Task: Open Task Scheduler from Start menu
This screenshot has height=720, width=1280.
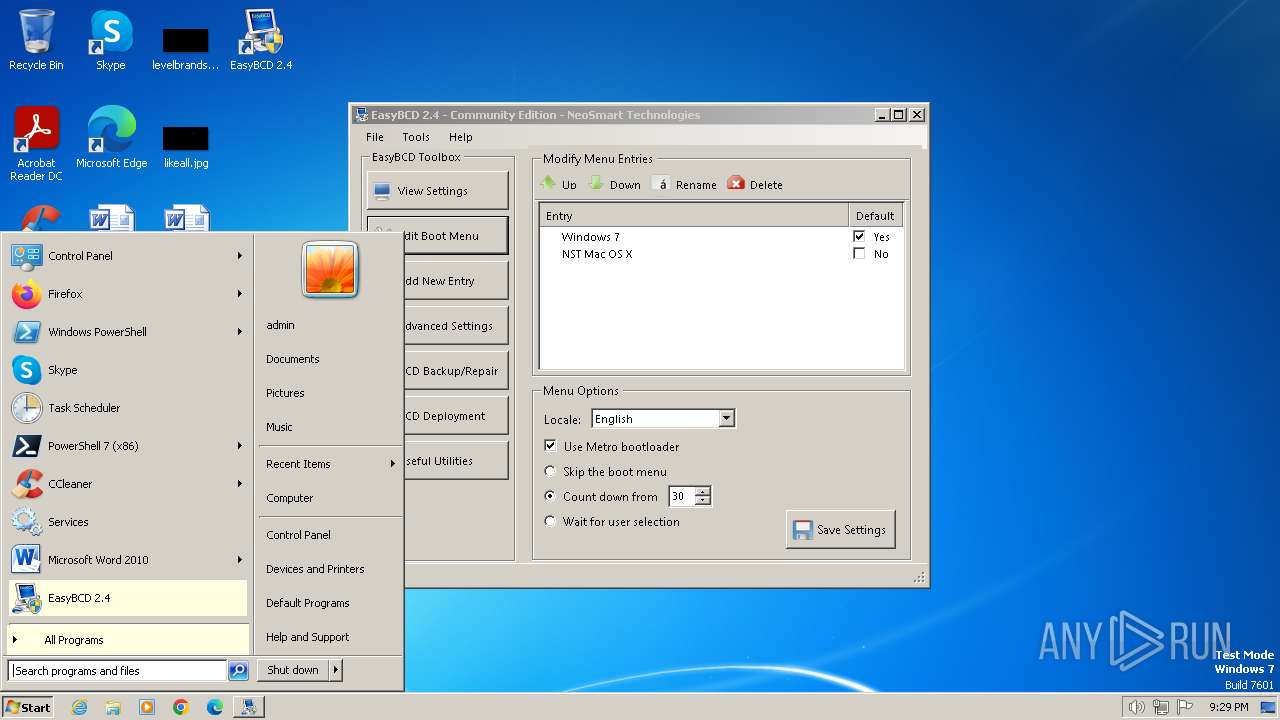Action: point(127,408)
